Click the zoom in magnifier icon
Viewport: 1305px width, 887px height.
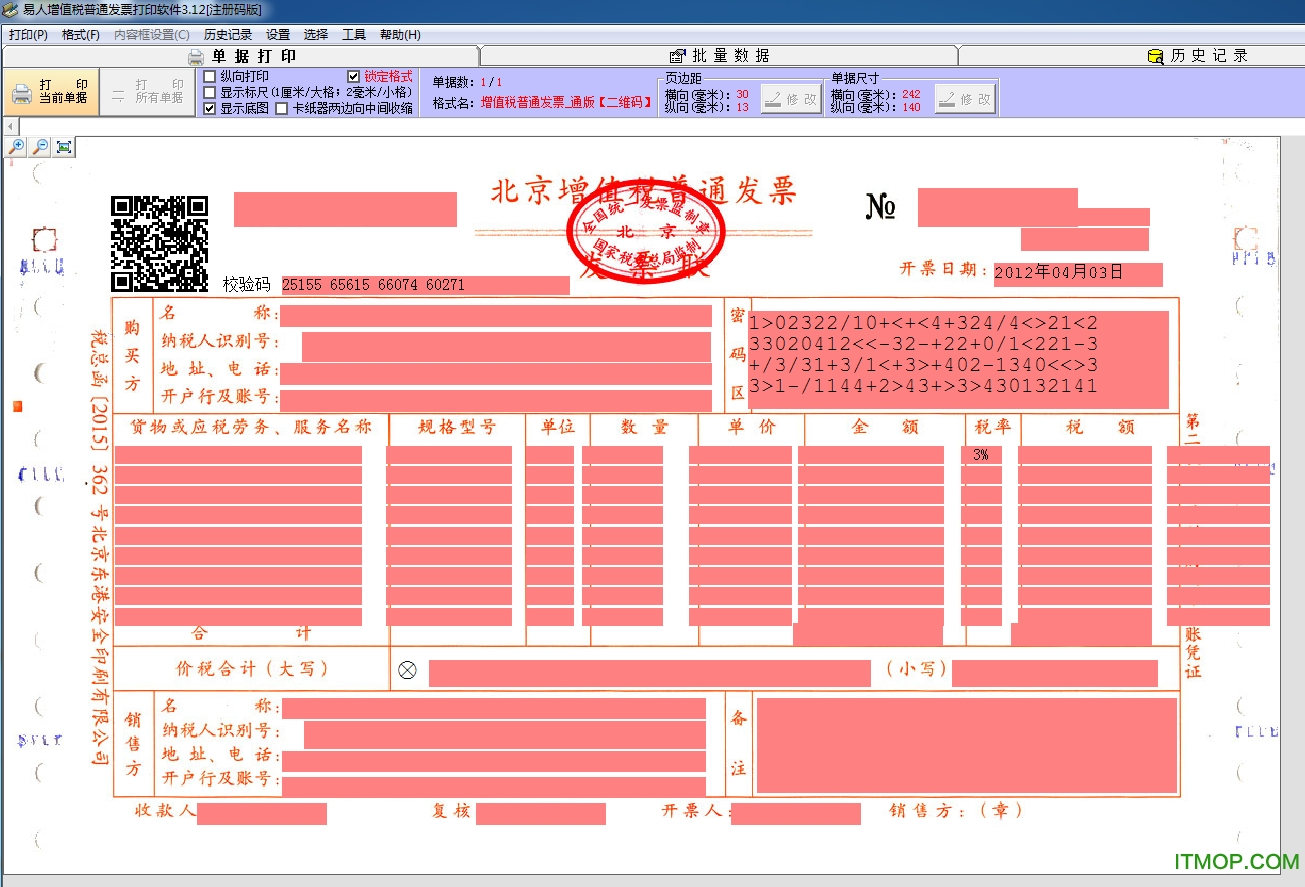tap(16, 147)
